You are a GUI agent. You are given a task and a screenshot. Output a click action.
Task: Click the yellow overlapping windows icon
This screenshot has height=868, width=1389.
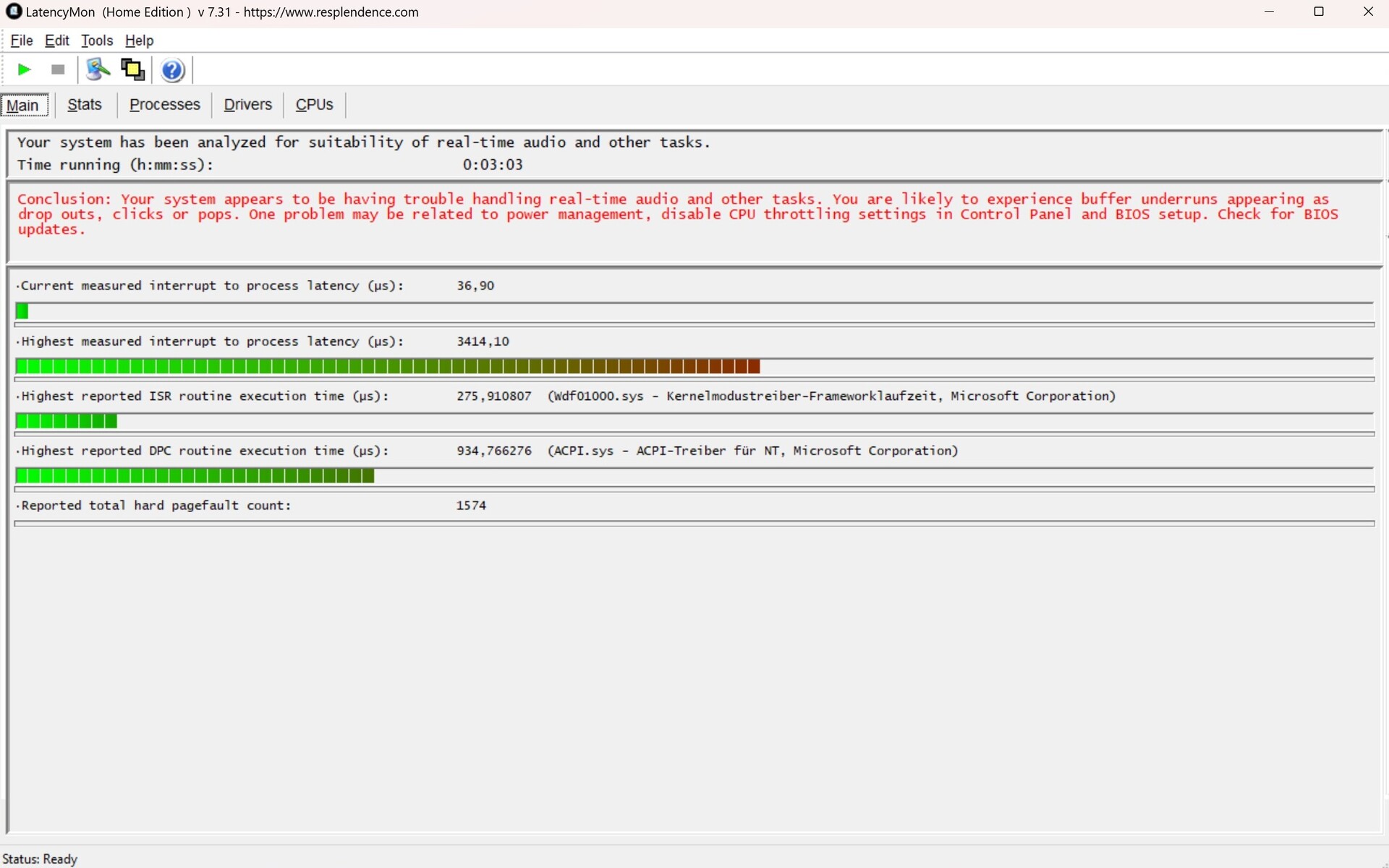(x=132, y=69)
